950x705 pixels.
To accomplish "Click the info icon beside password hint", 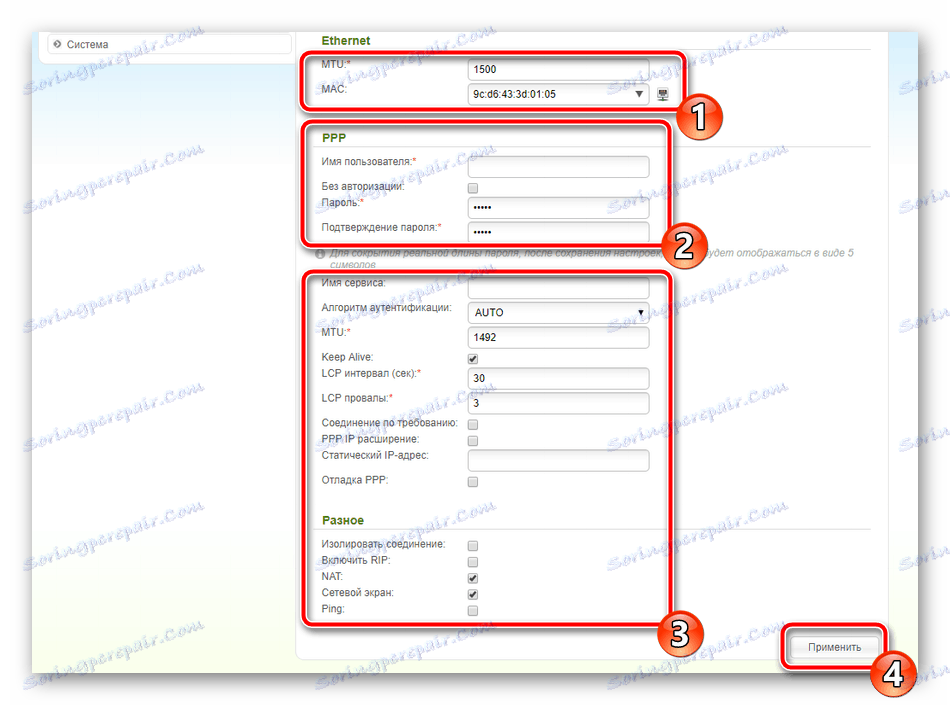I will pyautogui.click(x=320, y=254).
